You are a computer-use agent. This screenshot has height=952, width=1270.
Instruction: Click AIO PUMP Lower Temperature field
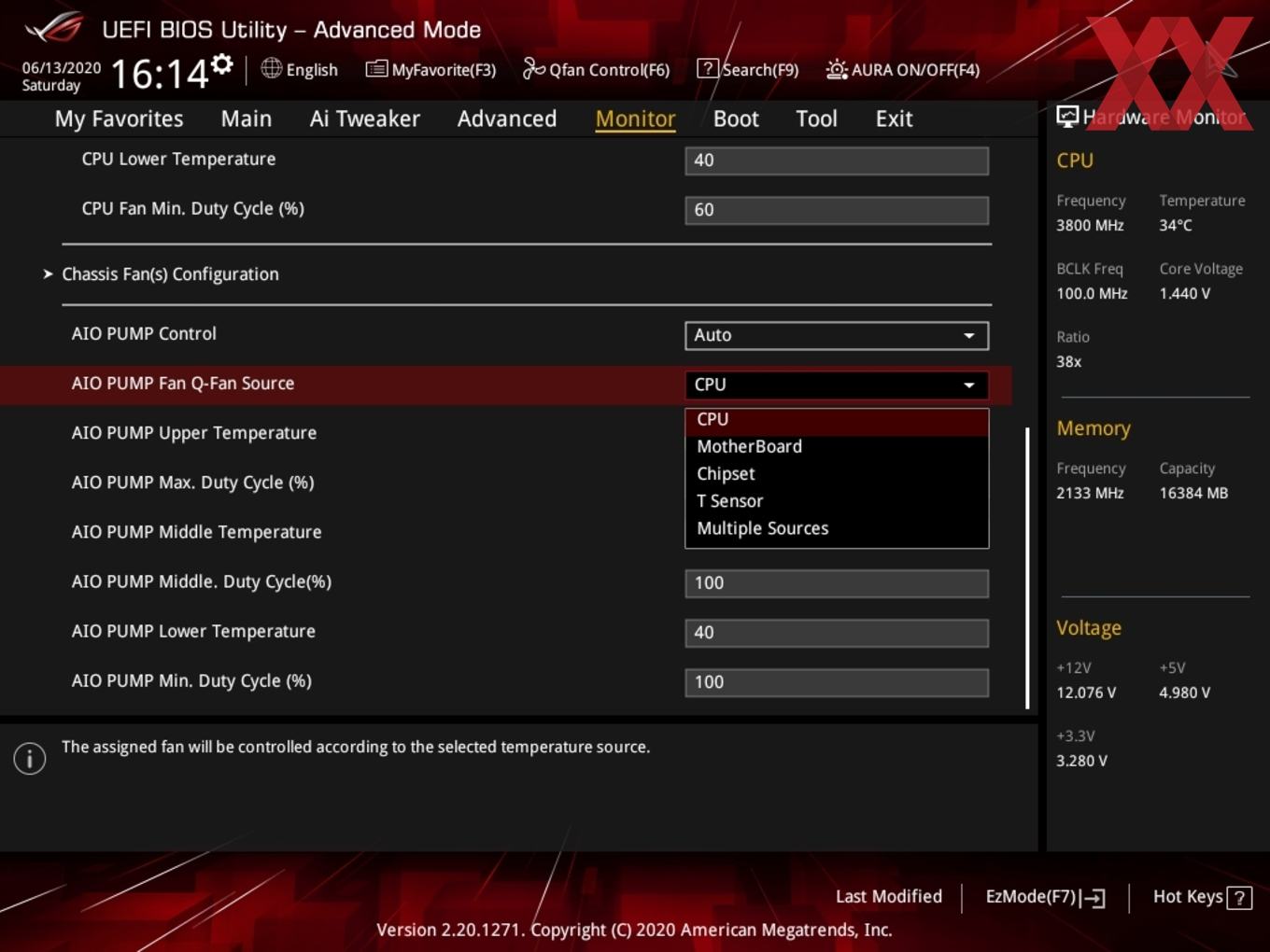(837, 633)
